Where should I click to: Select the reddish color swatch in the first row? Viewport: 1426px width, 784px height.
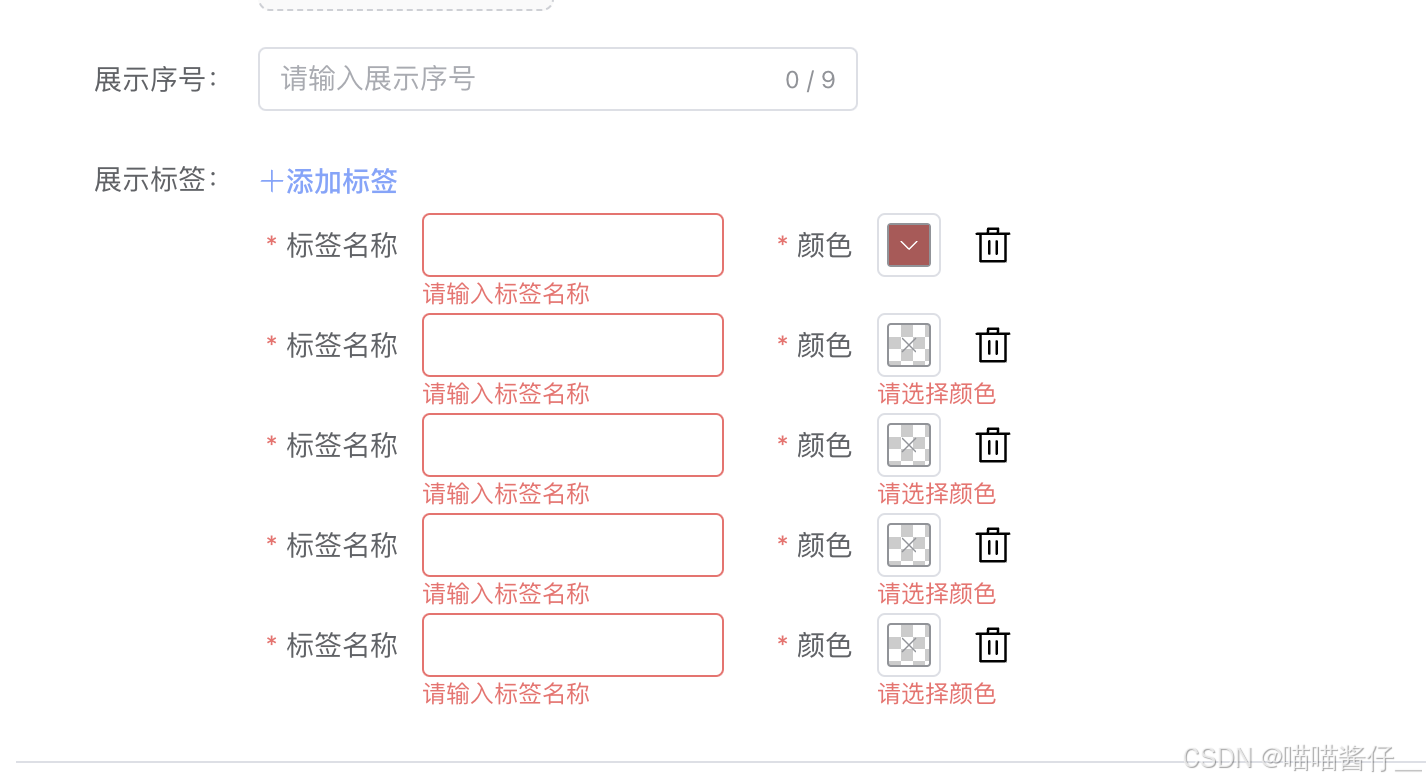pyautogui.click(x=908, y=245)
